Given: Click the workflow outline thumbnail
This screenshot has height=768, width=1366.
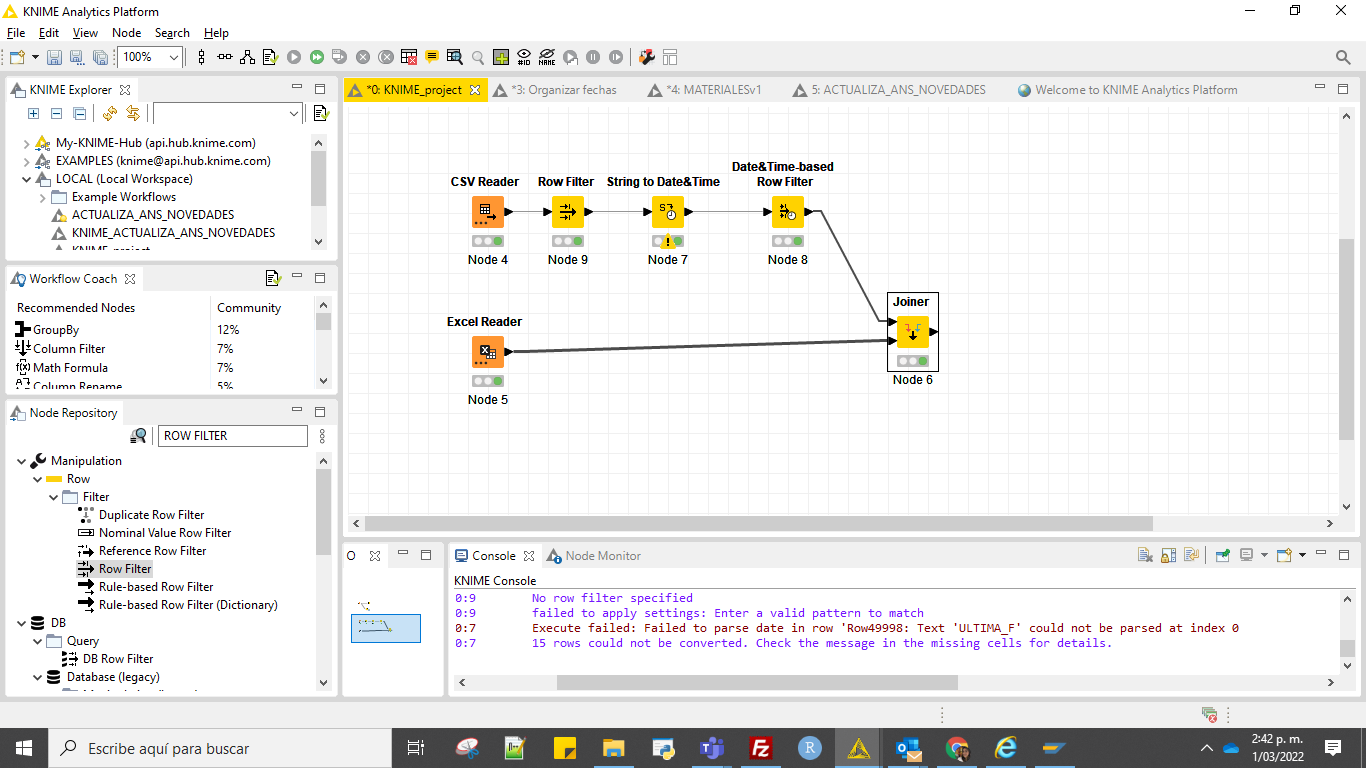Looking at the screenshot, I should click(385, 627).
